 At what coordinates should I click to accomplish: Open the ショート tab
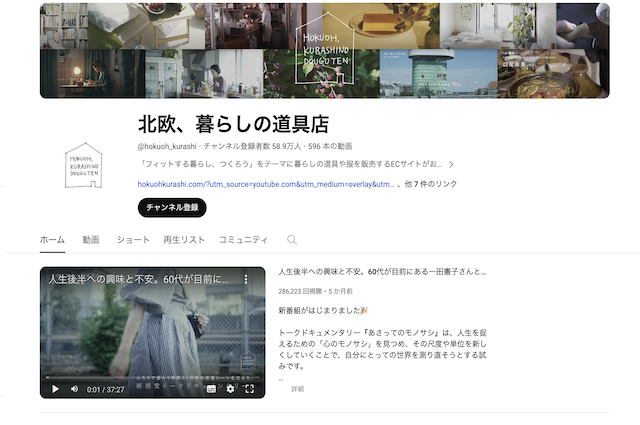pyautogui.click(x=133, y=240)
